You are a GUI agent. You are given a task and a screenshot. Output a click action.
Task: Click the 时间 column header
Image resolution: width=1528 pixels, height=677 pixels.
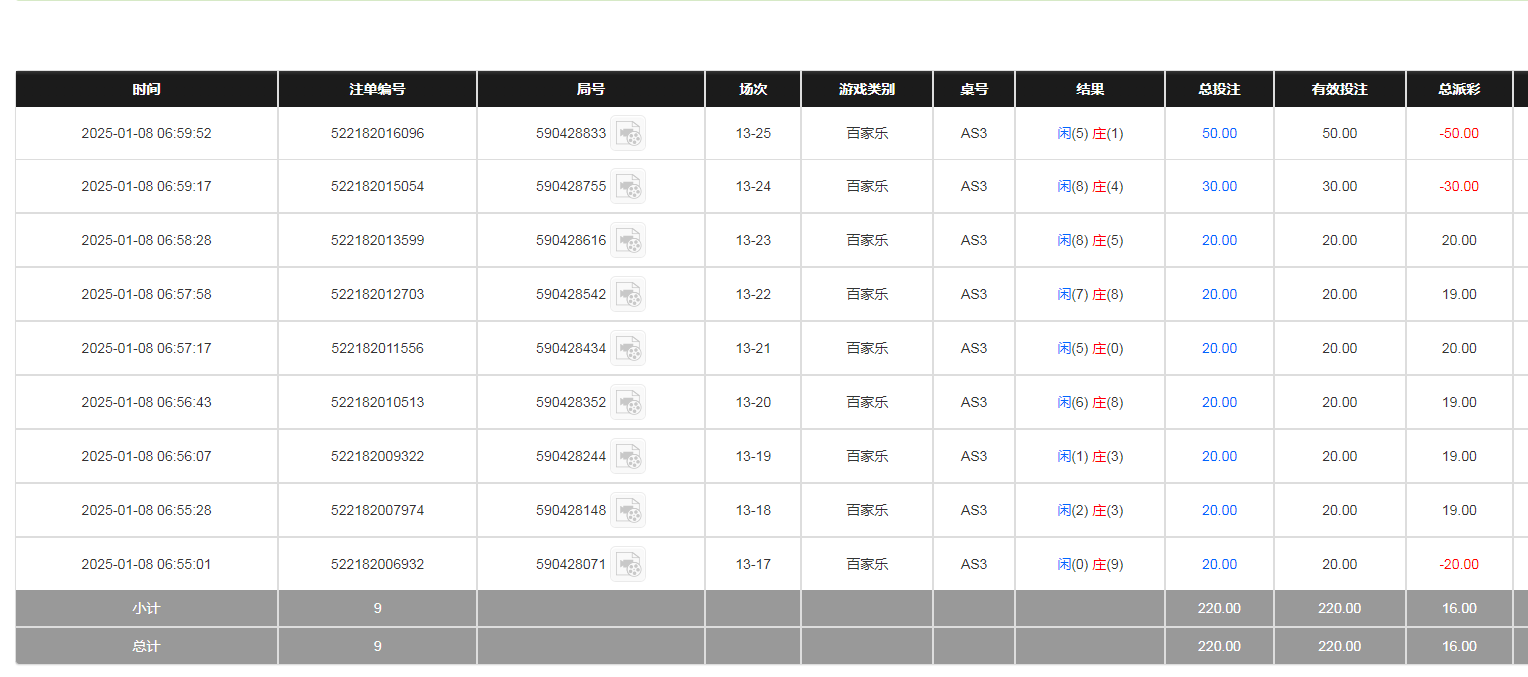tap(146, 89)
